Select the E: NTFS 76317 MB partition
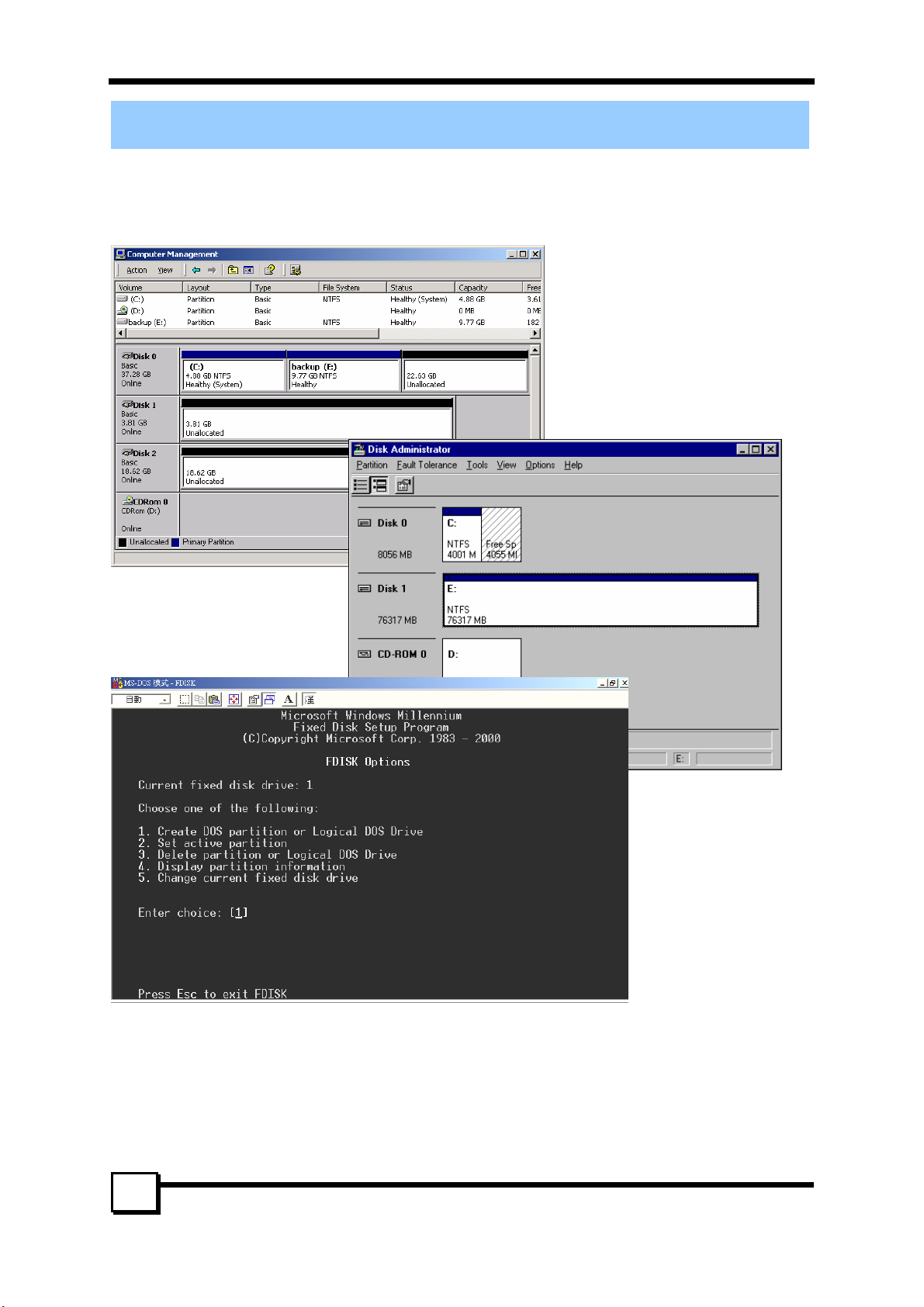The width and height of the screenshot is (924, 1307). coord(600,600)
